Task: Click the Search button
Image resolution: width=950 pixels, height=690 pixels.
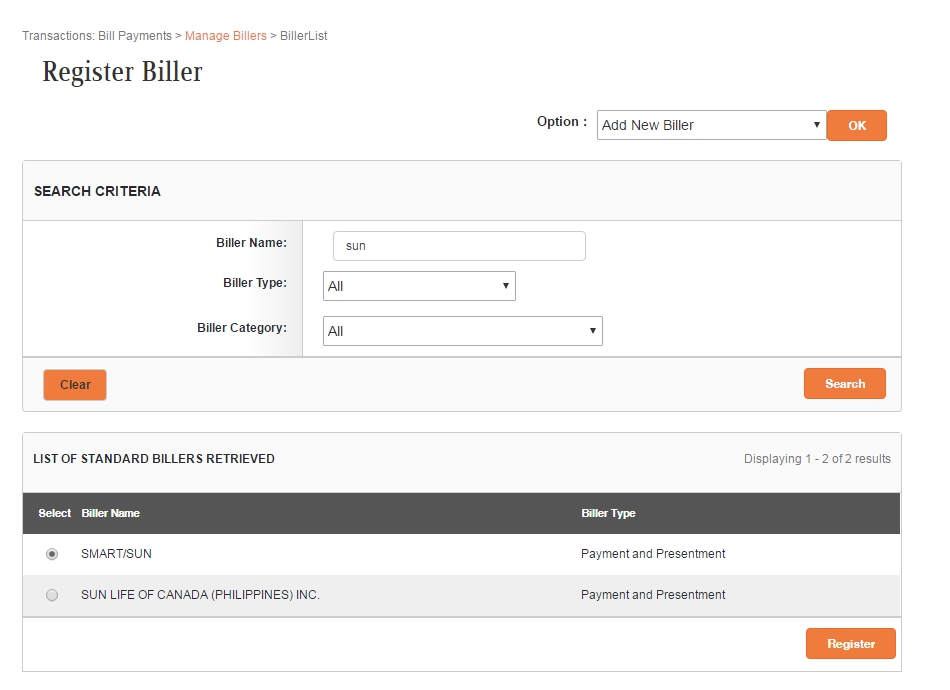Action: click(844, 383)
